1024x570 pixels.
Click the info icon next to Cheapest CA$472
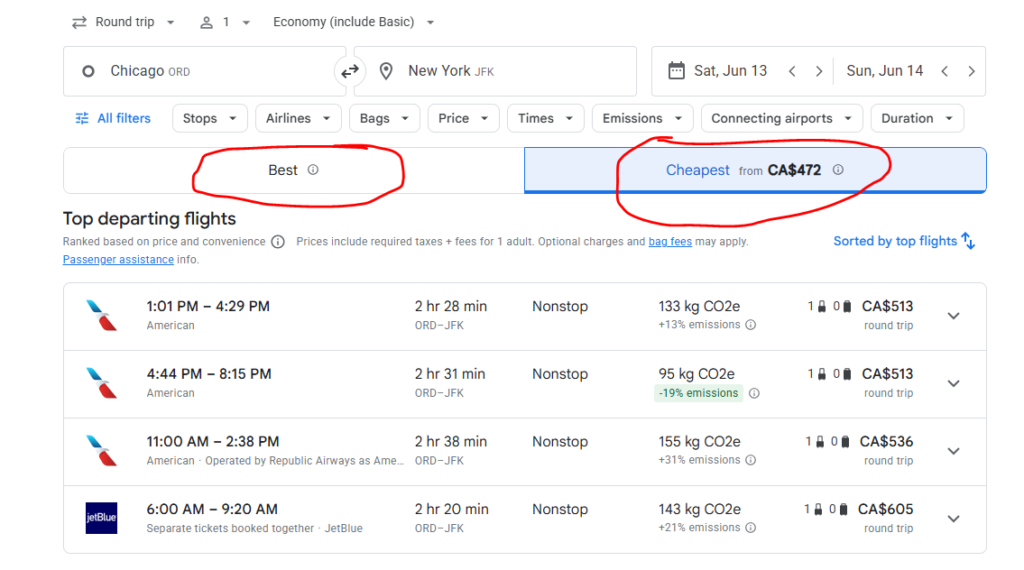click(838, 170)
